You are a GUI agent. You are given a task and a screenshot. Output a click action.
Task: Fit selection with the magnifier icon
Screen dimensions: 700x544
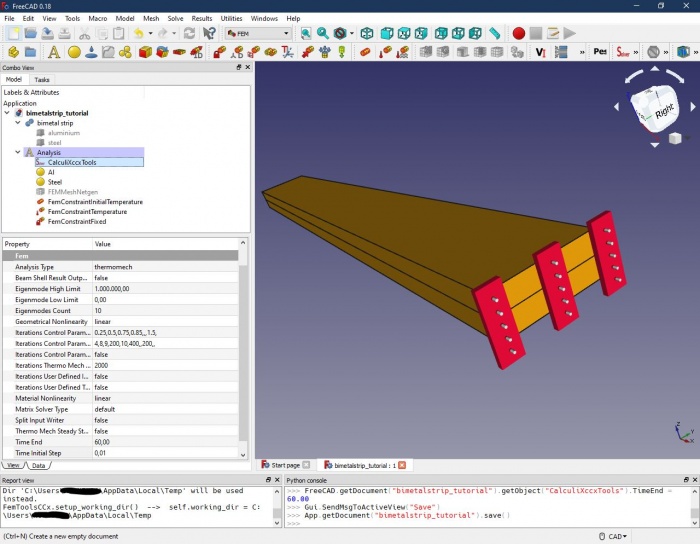pyautogui.click(x=323, y=33)
